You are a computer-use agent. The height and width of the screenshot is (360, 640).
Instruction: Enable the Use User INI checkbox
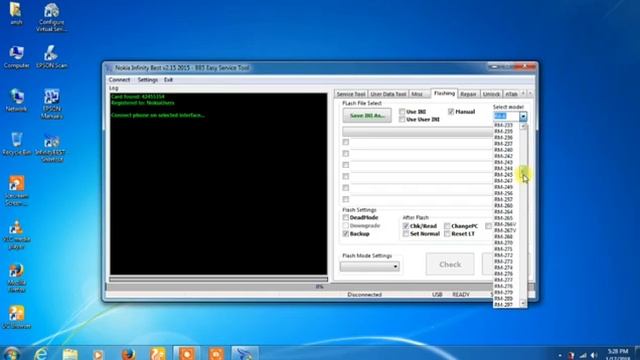402,119
